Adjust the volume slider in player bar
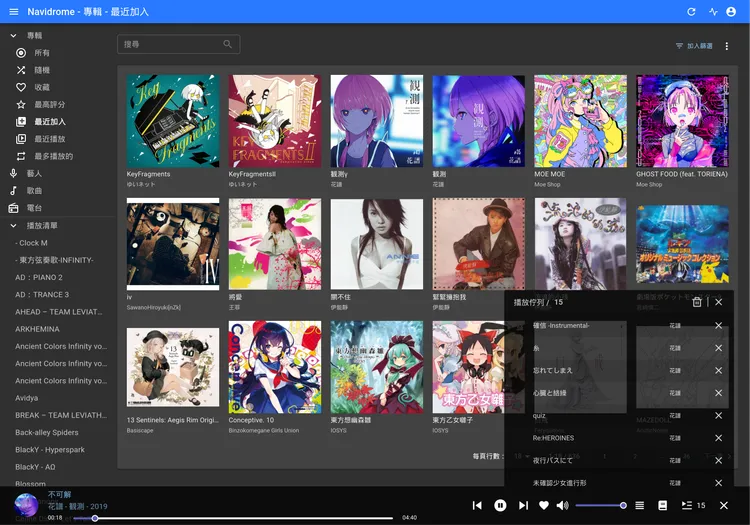 click(600, 506)
